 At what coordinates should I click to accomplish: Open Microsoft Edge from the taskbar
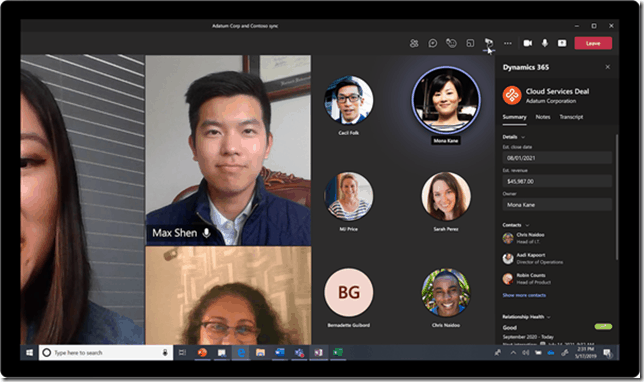tap(241, 352)
